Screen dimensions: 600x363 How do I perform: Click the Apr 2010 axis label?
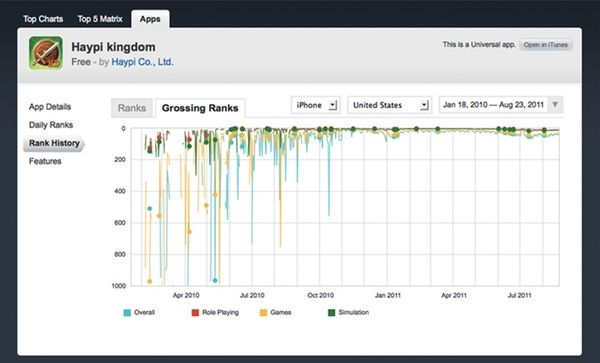click(186, 295)
